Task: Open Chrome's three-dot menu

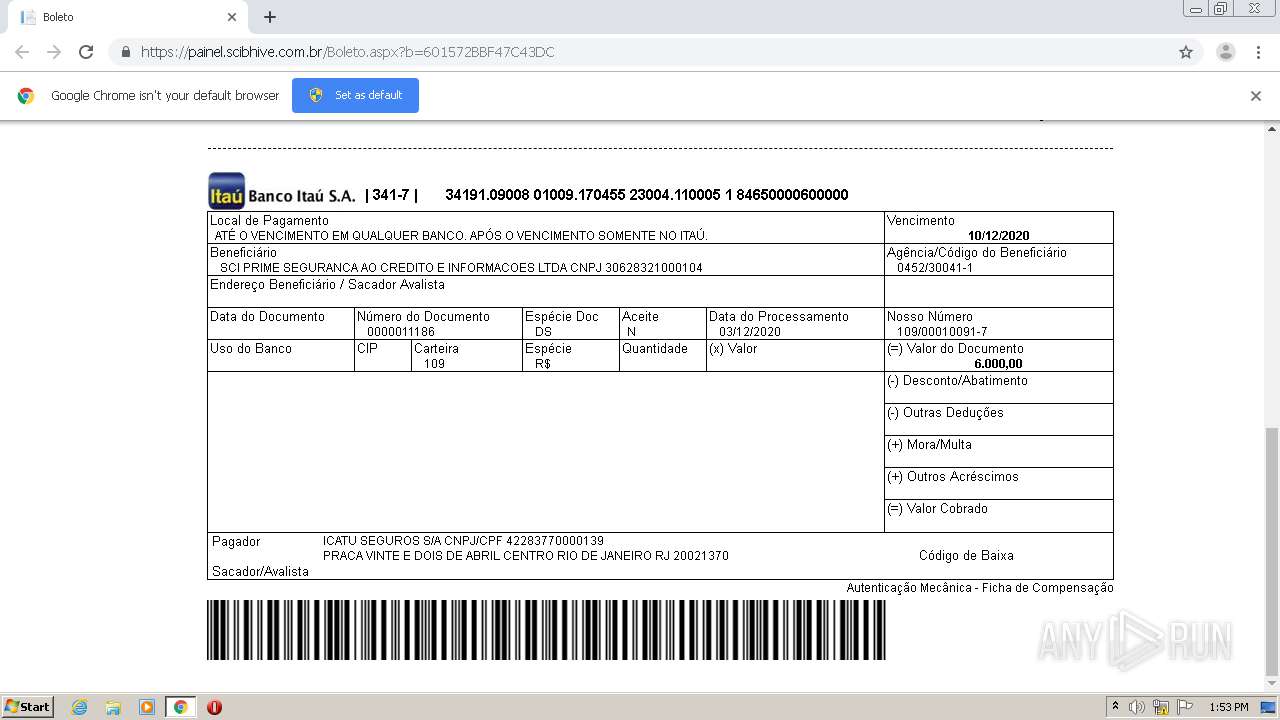Action: 1258,52
